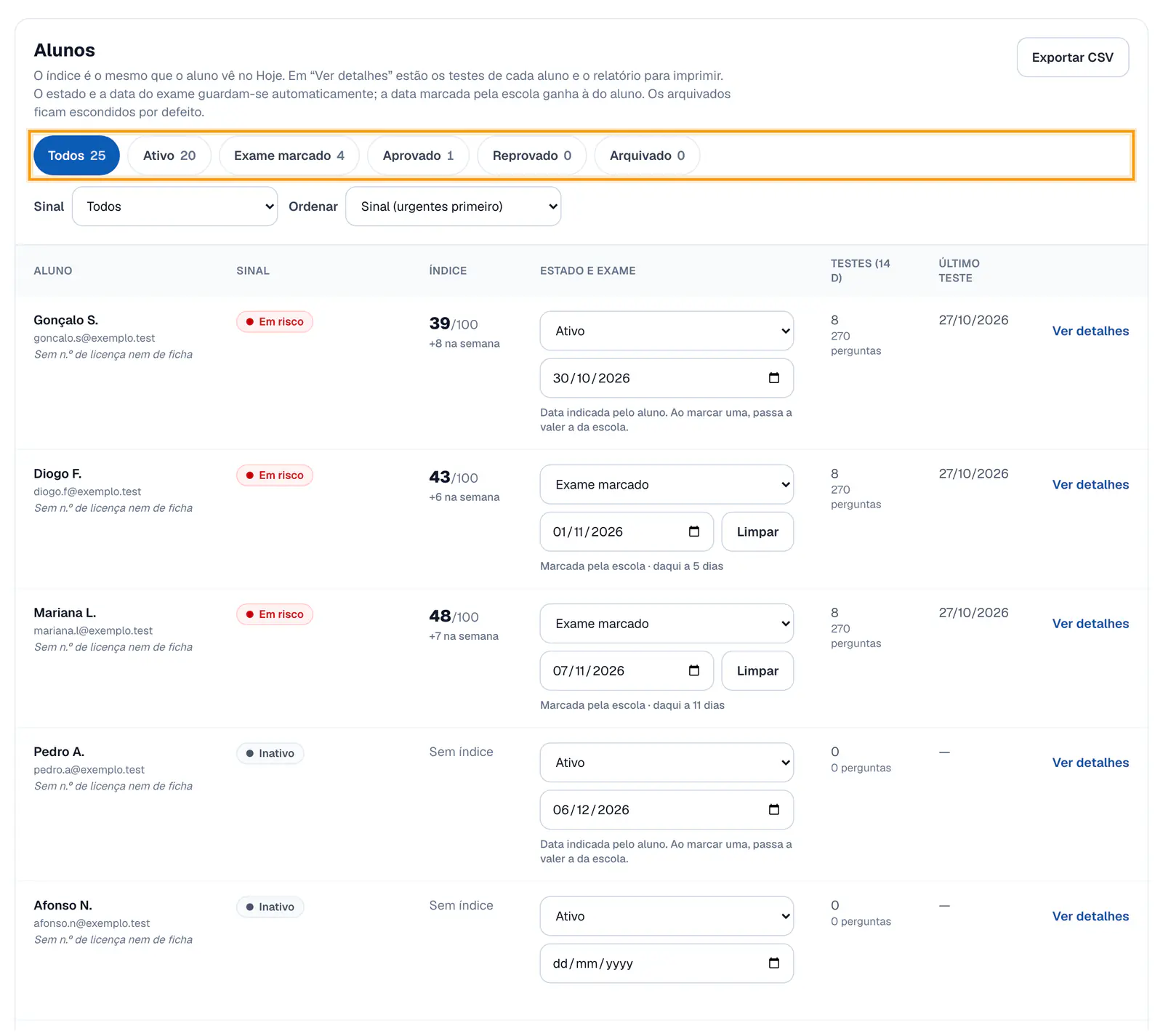1163x1036 pixels.
Task: Click the ESTADO E EXAME column header
Action: (x=587, y=270)
